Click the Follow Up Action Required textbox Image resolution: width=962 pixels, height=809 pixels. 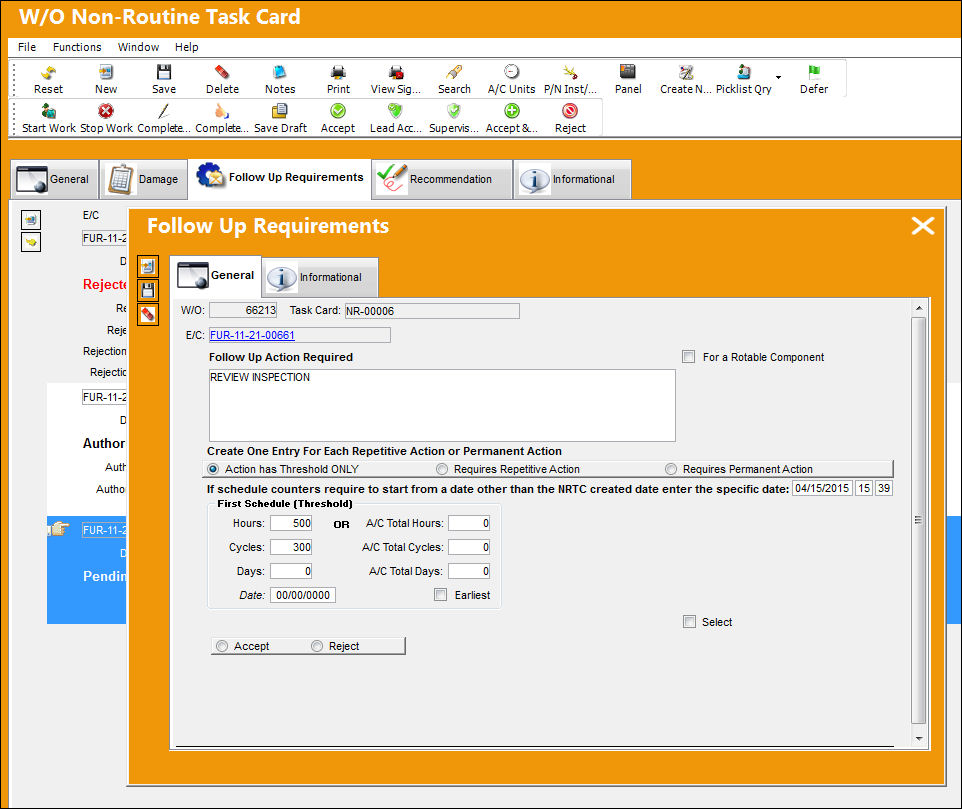point(442,405)
